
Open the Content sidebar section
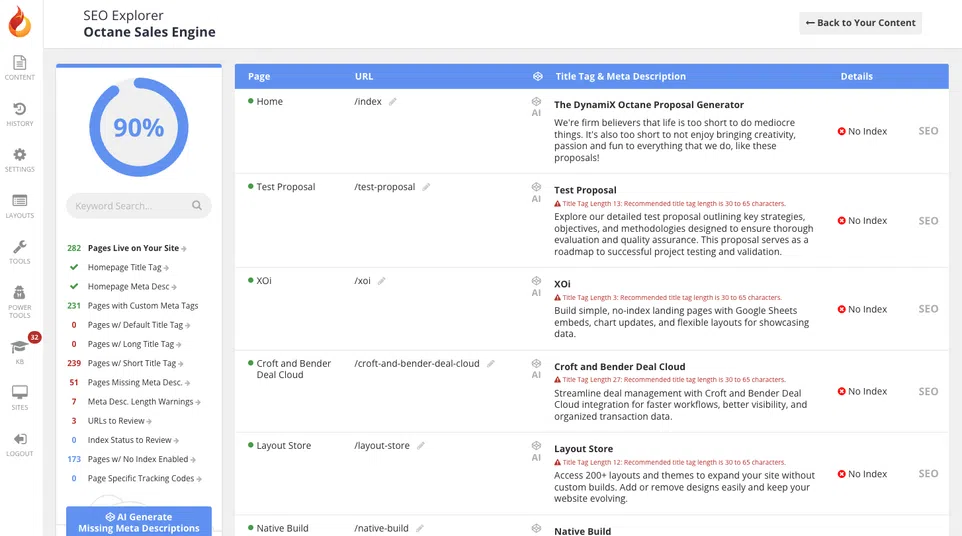pyautogui.click(x=20, y=67)
